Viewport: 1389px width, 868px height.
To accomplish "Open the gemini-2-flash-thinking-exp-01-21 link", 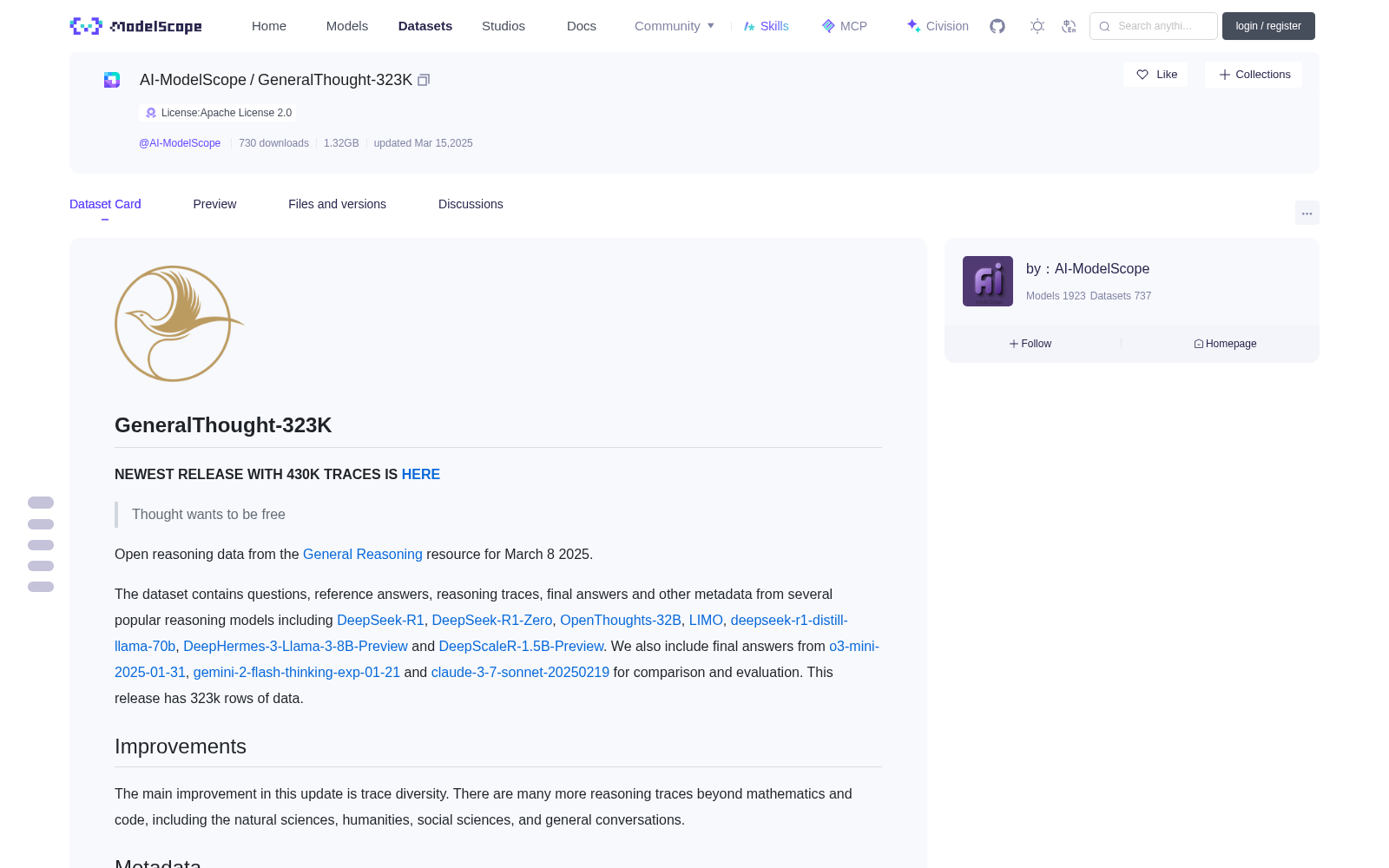I will pos(297,672).
